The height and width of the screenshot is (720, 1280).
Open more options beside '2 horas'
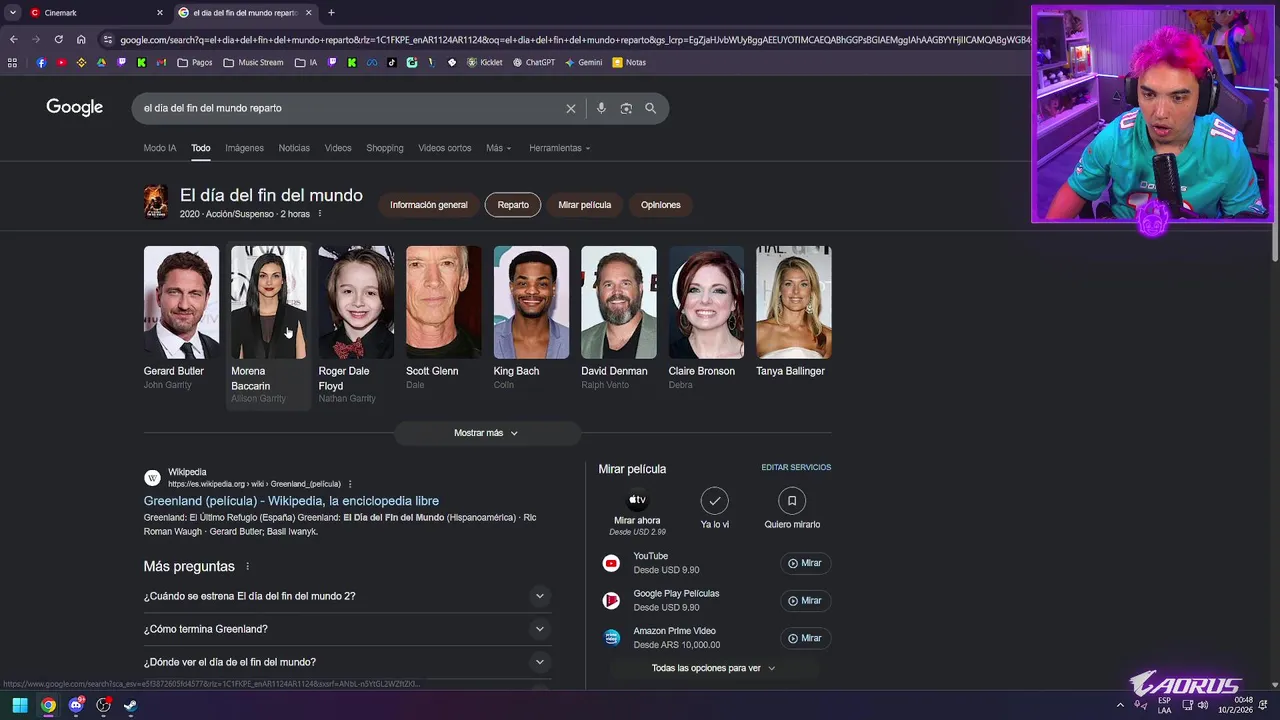click(320, 214)
